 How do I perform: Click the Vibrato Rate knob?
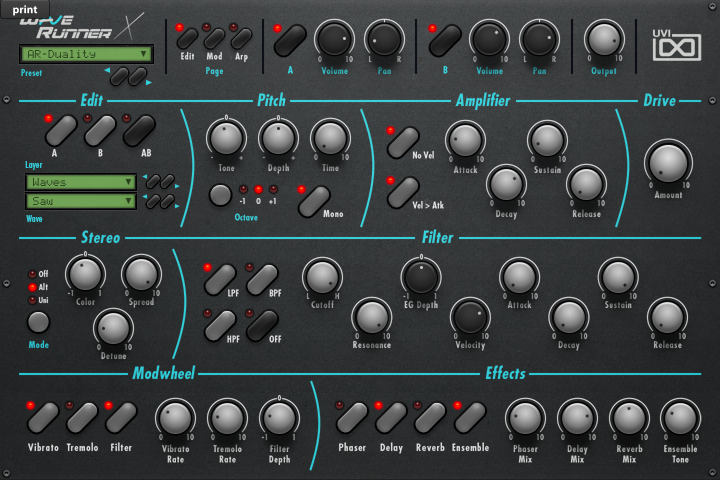coord(175,419)
